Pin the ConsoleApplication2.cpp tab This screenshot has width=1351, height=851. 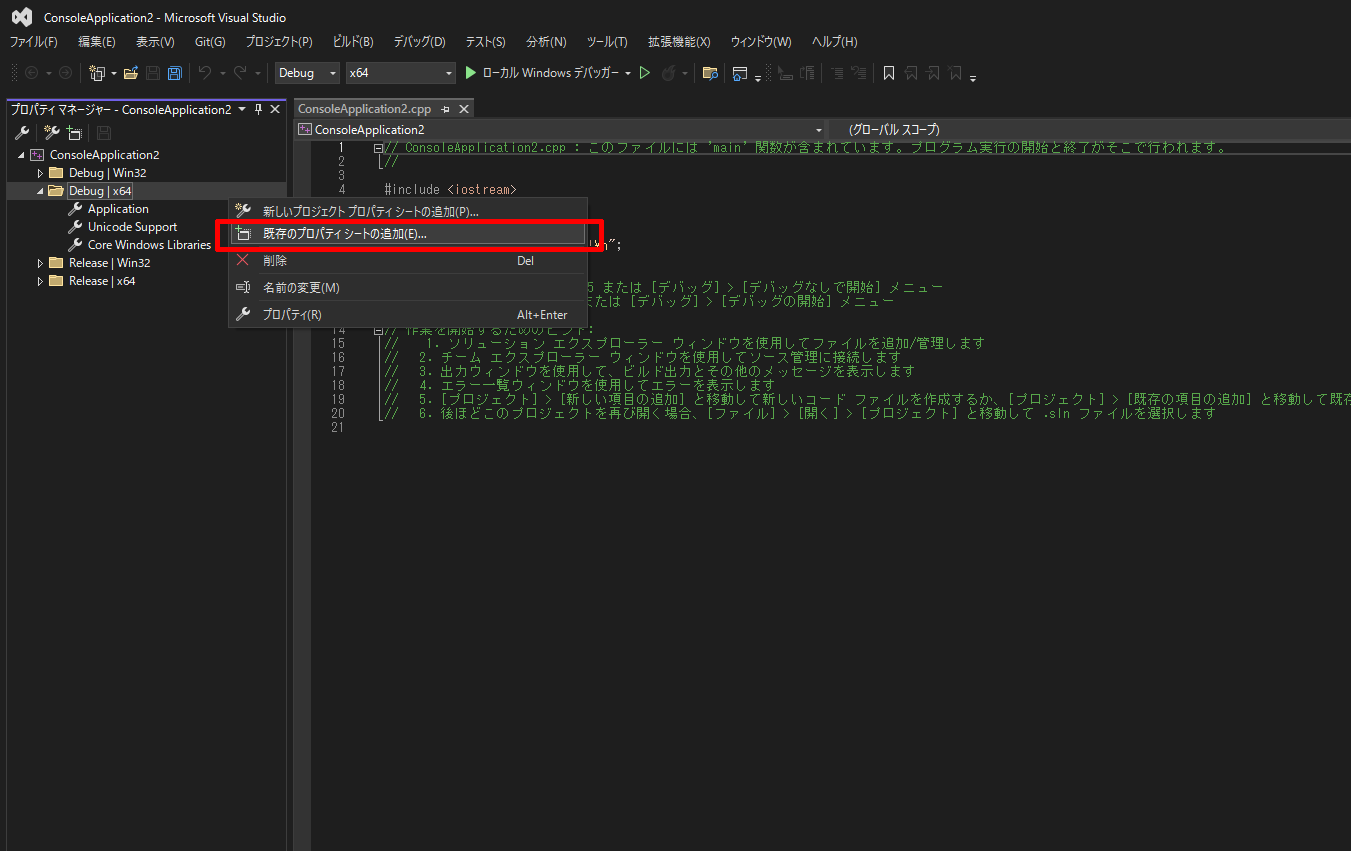tap(445, 109)
